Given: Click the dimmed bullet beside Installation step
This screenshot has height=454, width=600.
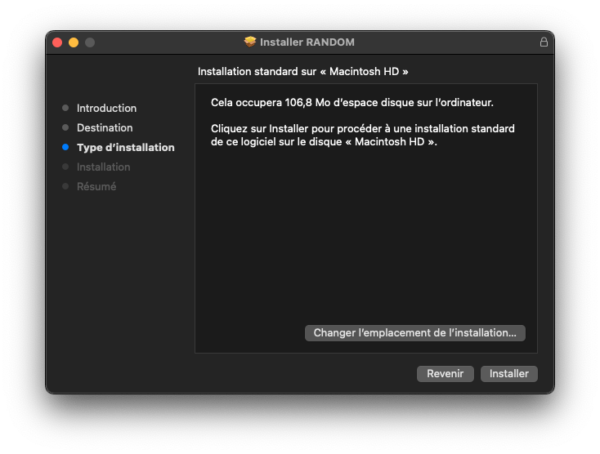Looking at the screenshot, I should (x=65, y=167).
